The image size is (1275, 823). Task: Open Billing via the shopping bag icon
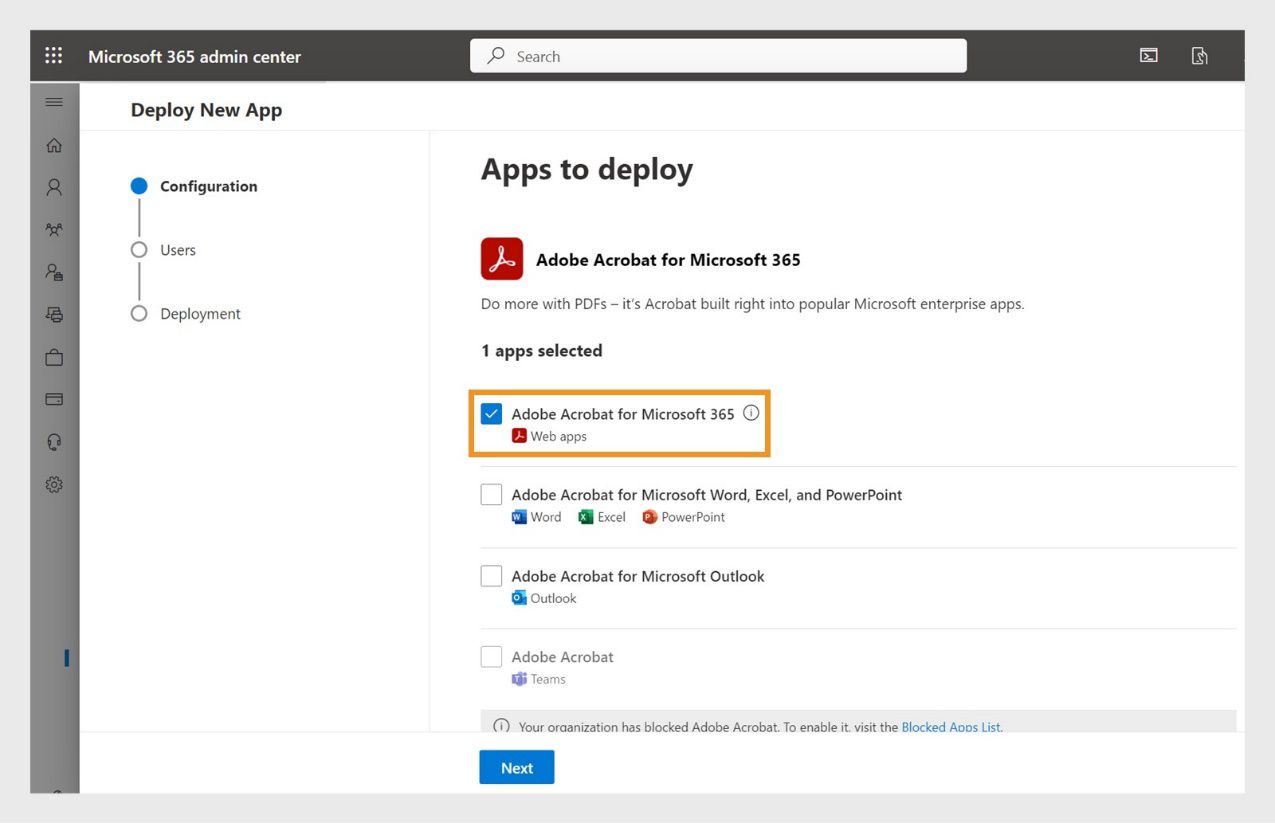(54, 356)
